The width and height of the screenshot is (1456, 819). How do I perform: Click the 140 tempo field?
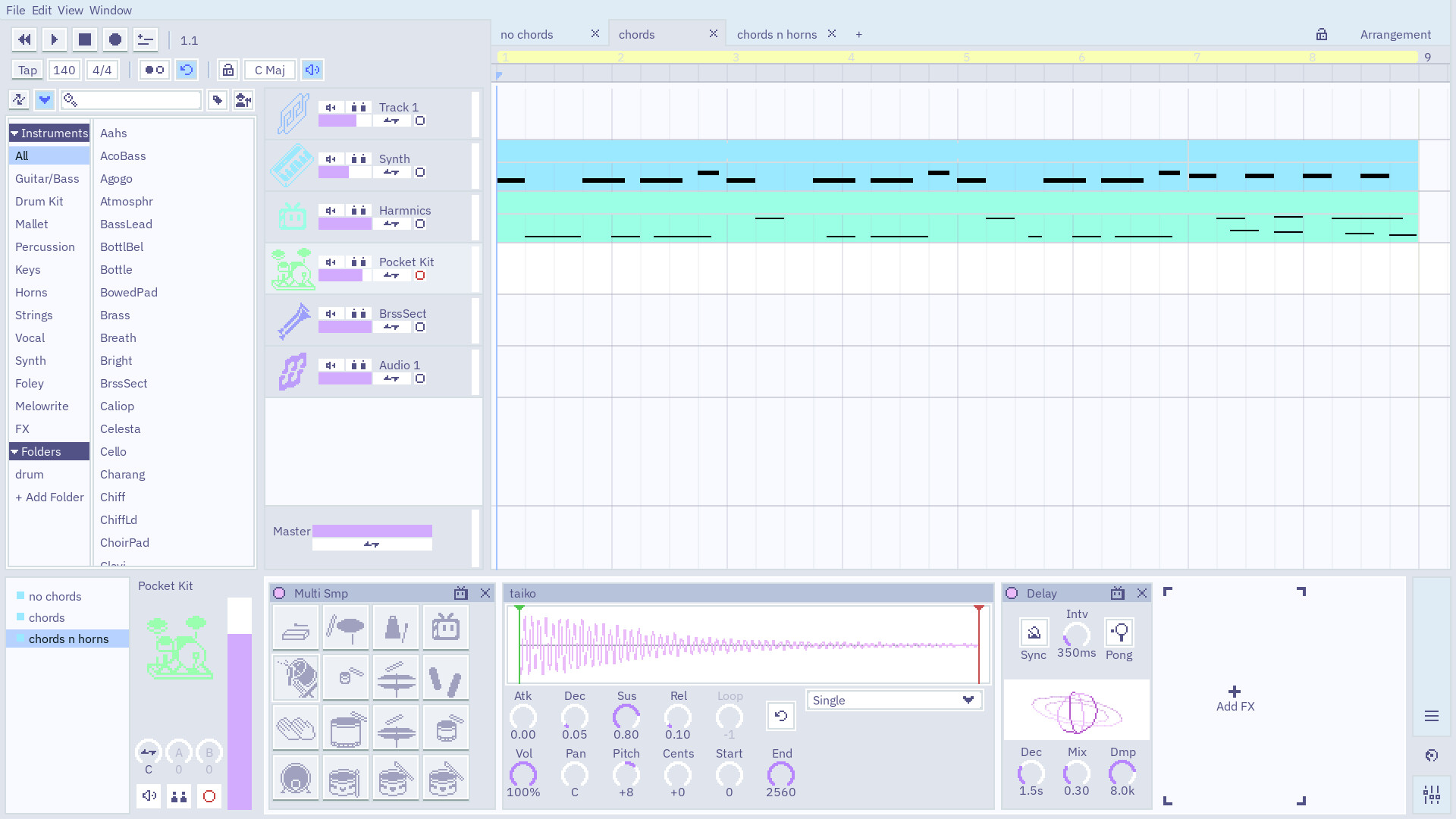coord(64,70)
